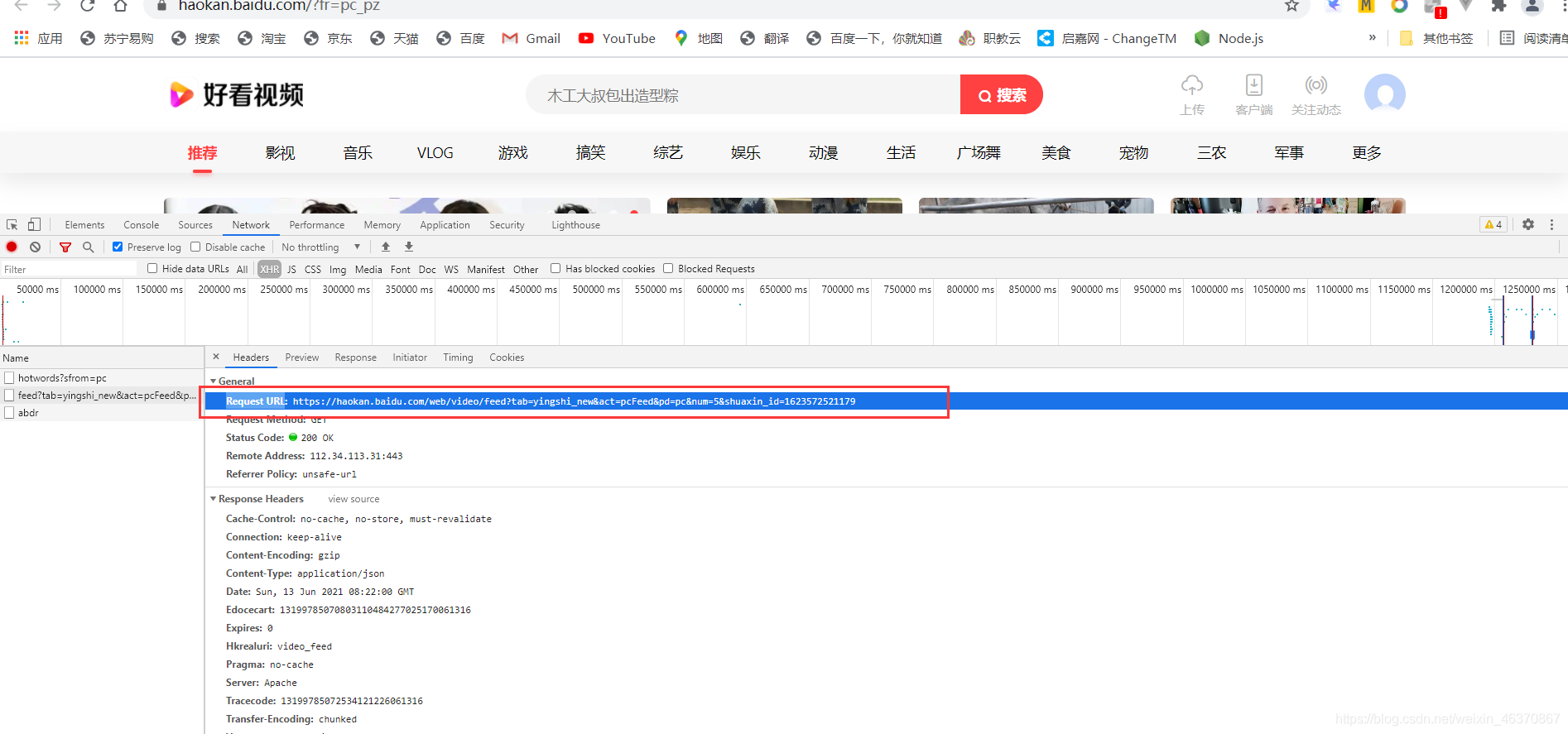Viewport: 1568px width, 734px height.
Task: Filter requests by JS type
Action: point(291,269)
